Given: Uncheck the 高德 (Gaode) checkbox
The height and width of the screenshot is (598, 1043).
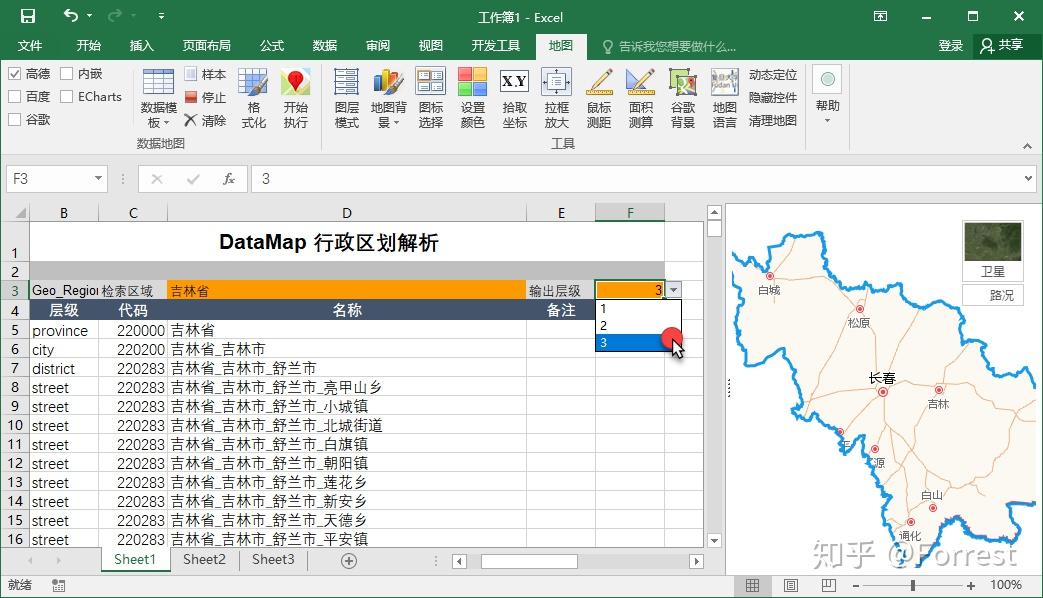Looking at the screenshot, I should (x=16, y=74).
